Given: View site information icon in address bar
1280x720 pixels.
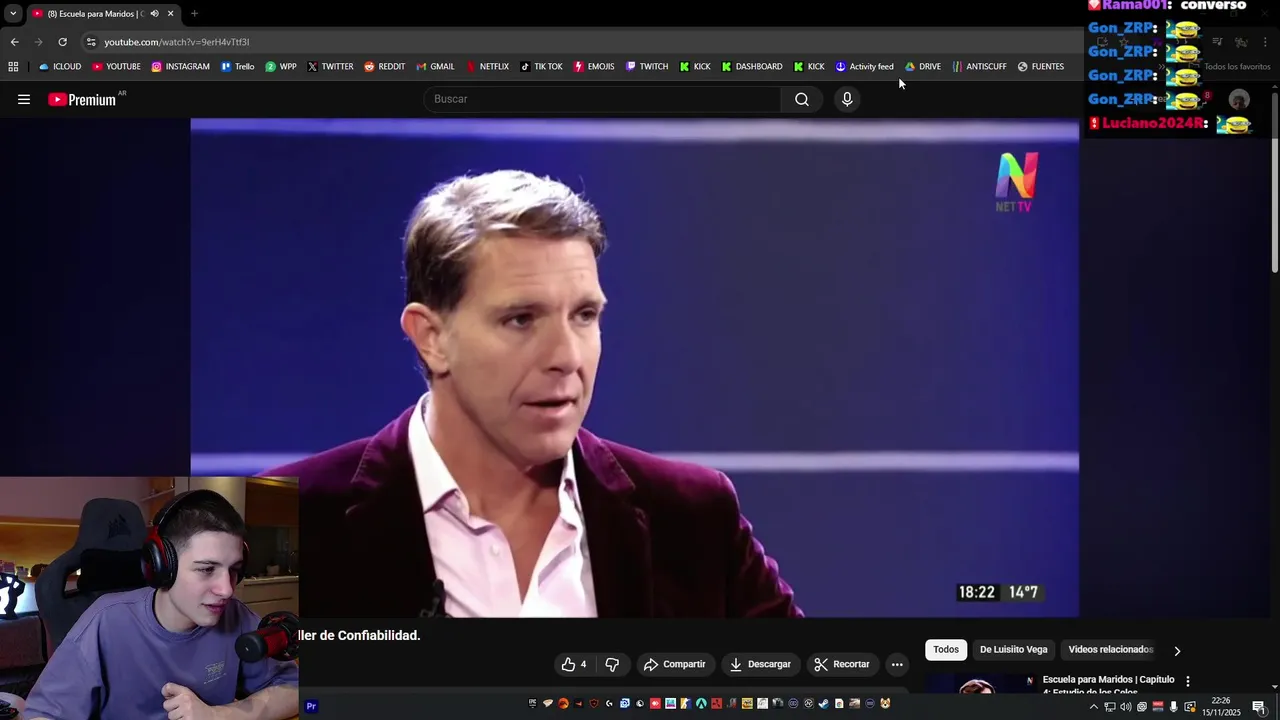Looking at the screenshot, I should (x=91, y=42).
